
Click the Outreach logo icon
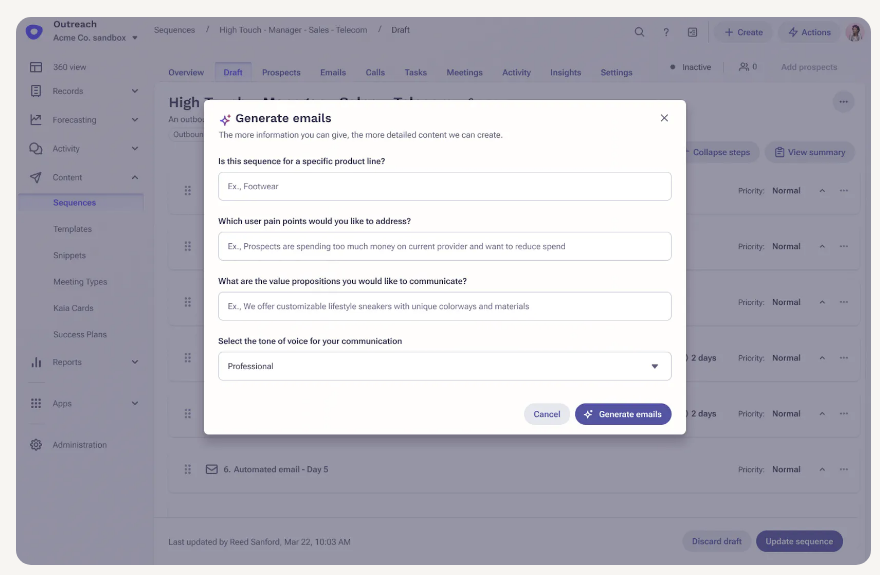point(35,32)
